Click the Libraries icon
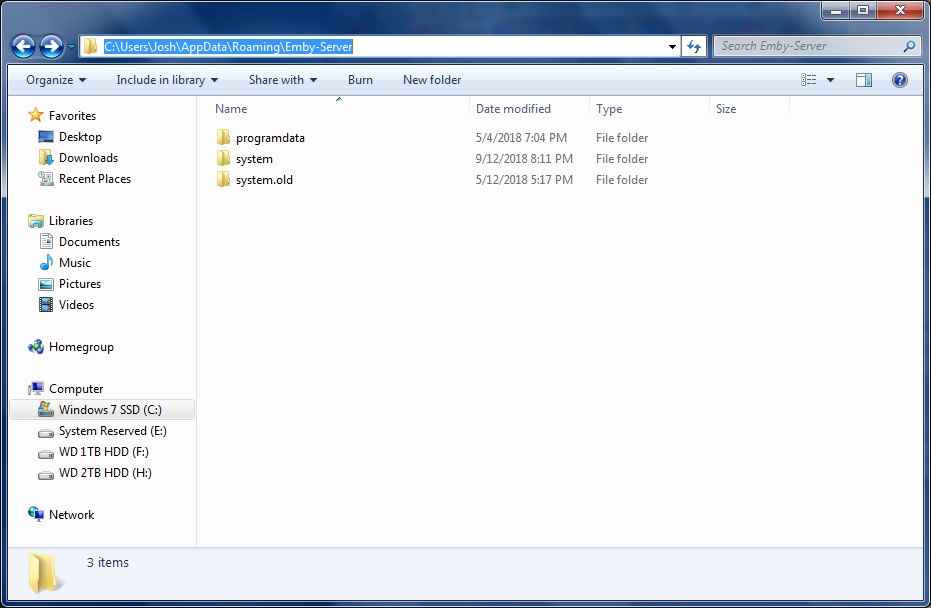Viewport: 931px width, 608px height. (36, 221)
